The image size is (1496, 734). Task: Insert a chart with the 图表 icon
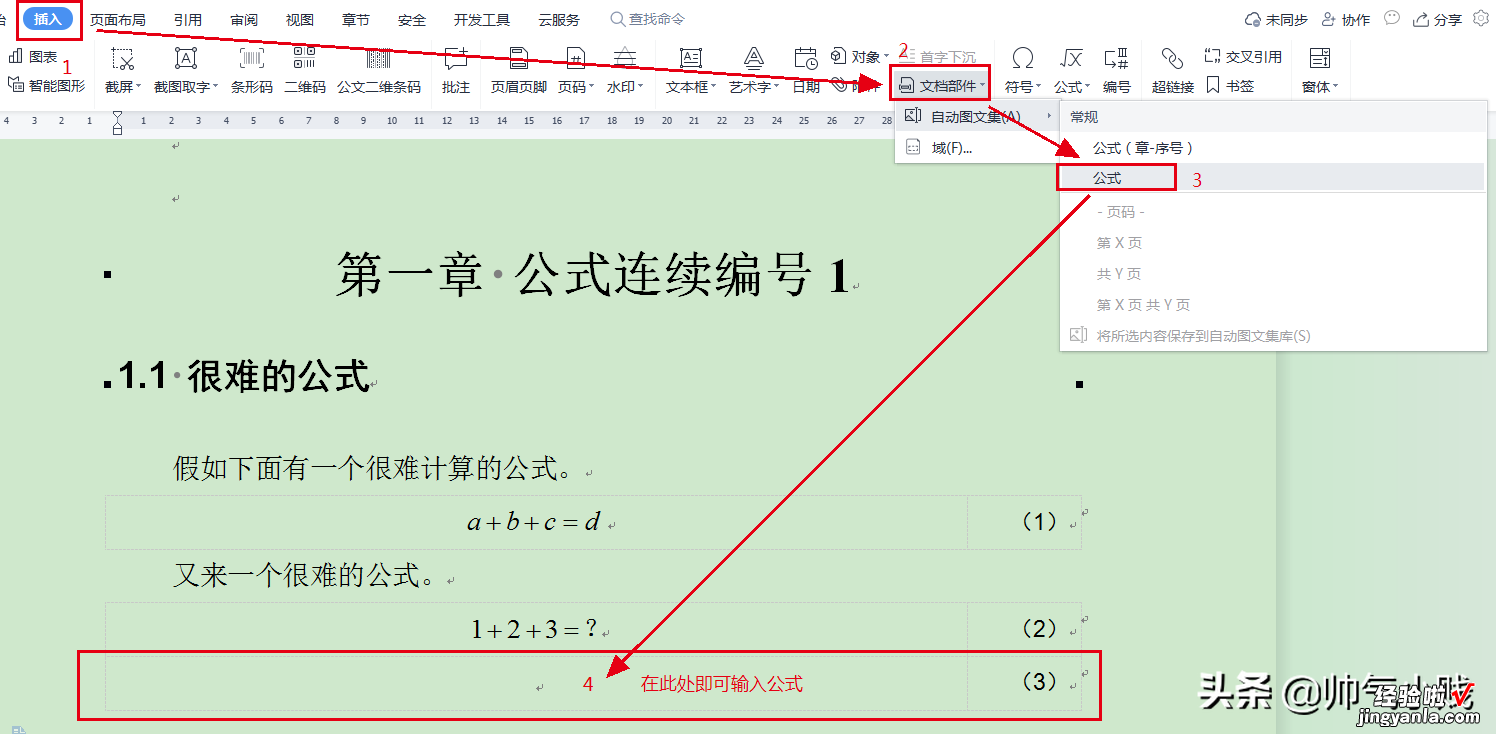33,57
